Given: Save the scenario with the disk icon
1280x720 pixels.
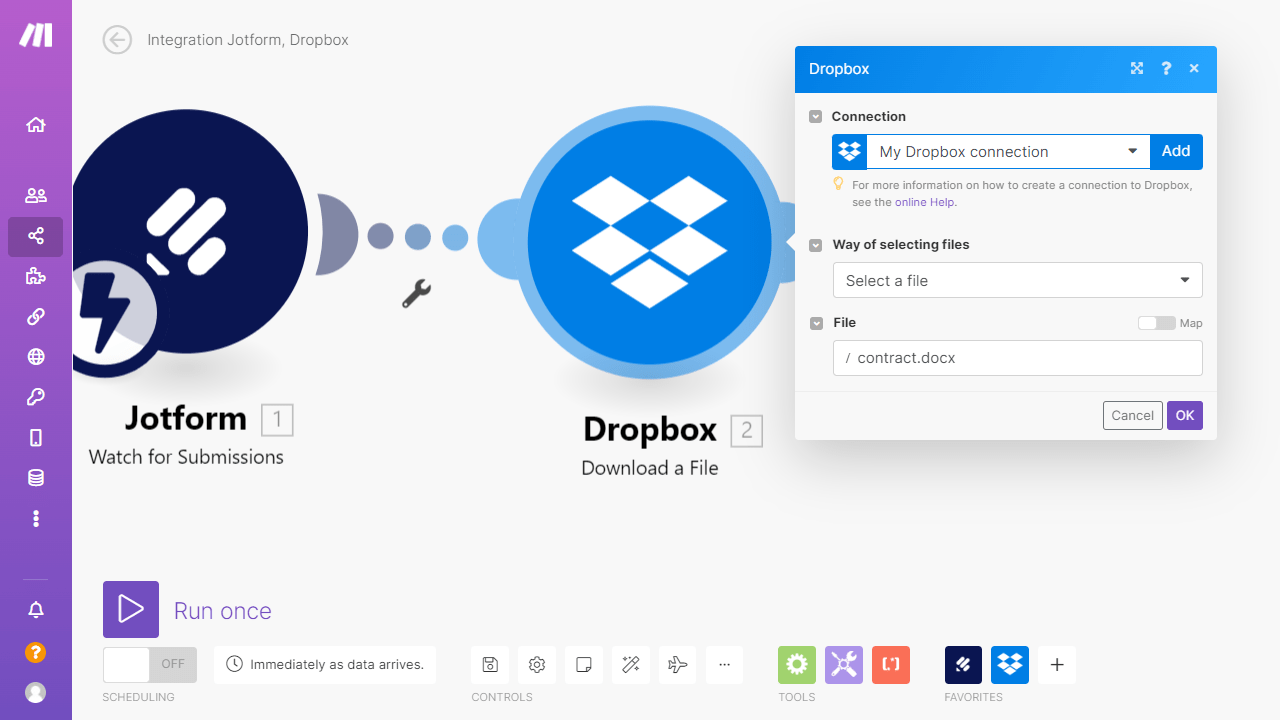Looking at the screenshot, I should (490, 664).
